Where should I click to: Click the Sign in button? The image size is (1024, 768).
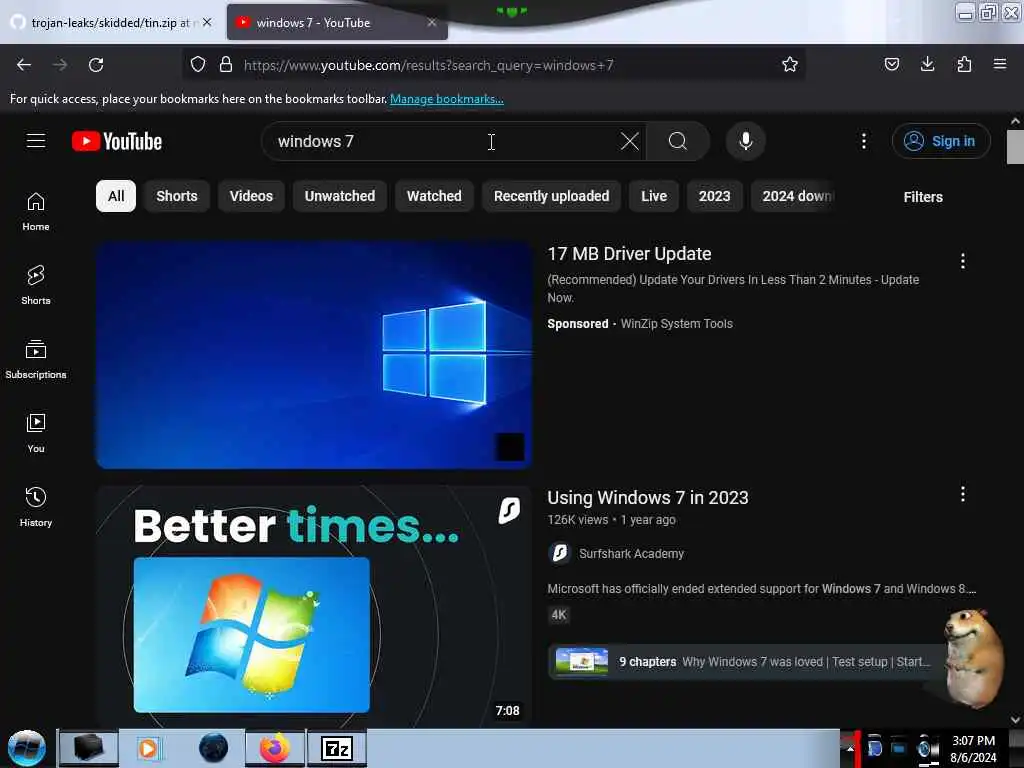(x=941, y=141)
